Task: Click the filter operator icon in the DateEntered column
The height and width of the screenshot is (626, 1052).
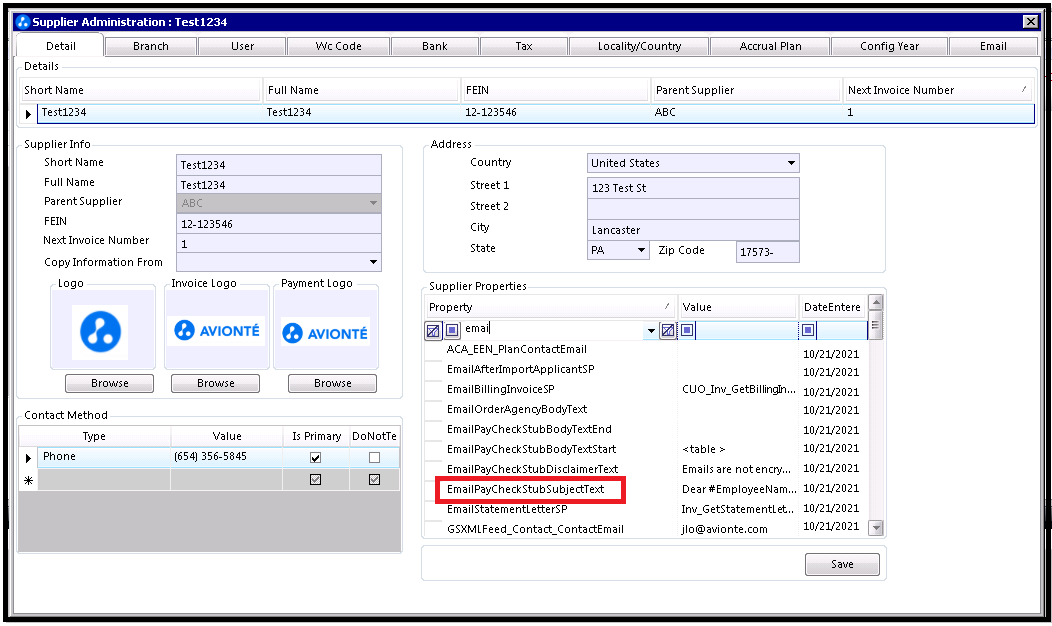Action: click(808, 330)
